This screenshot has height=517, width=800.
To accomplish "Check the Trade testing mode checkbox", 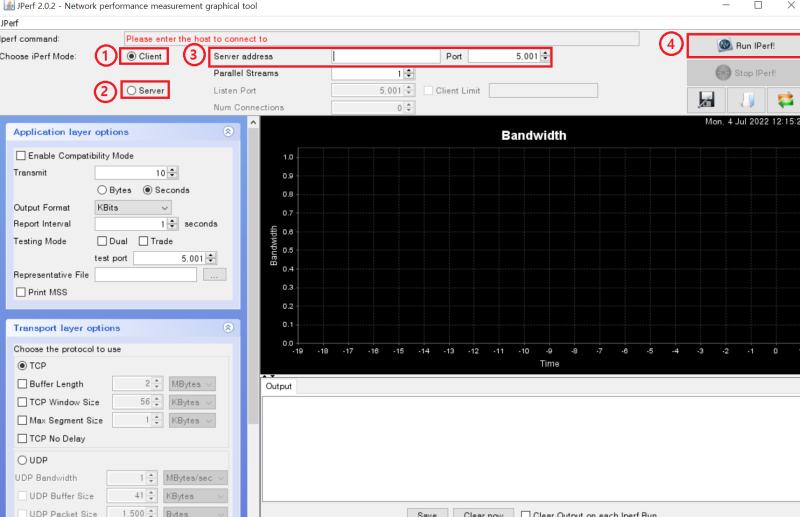I will (143, 241).
